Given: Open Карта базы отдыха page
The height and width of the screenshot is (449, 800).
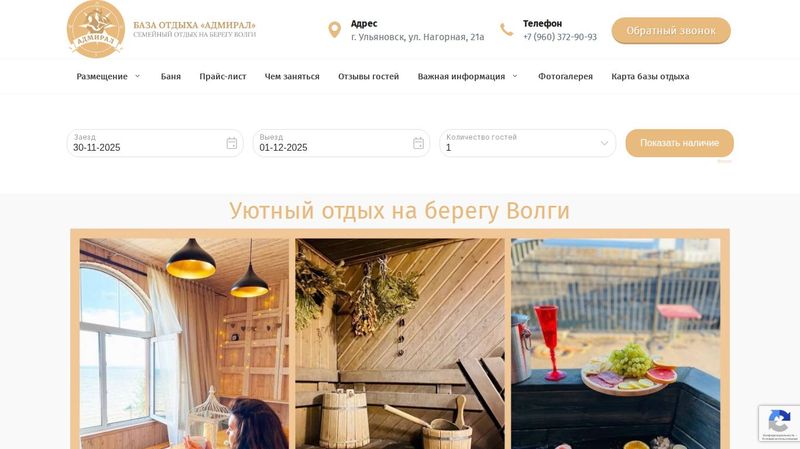Looking at the screenshot, I should coord(650,77).
